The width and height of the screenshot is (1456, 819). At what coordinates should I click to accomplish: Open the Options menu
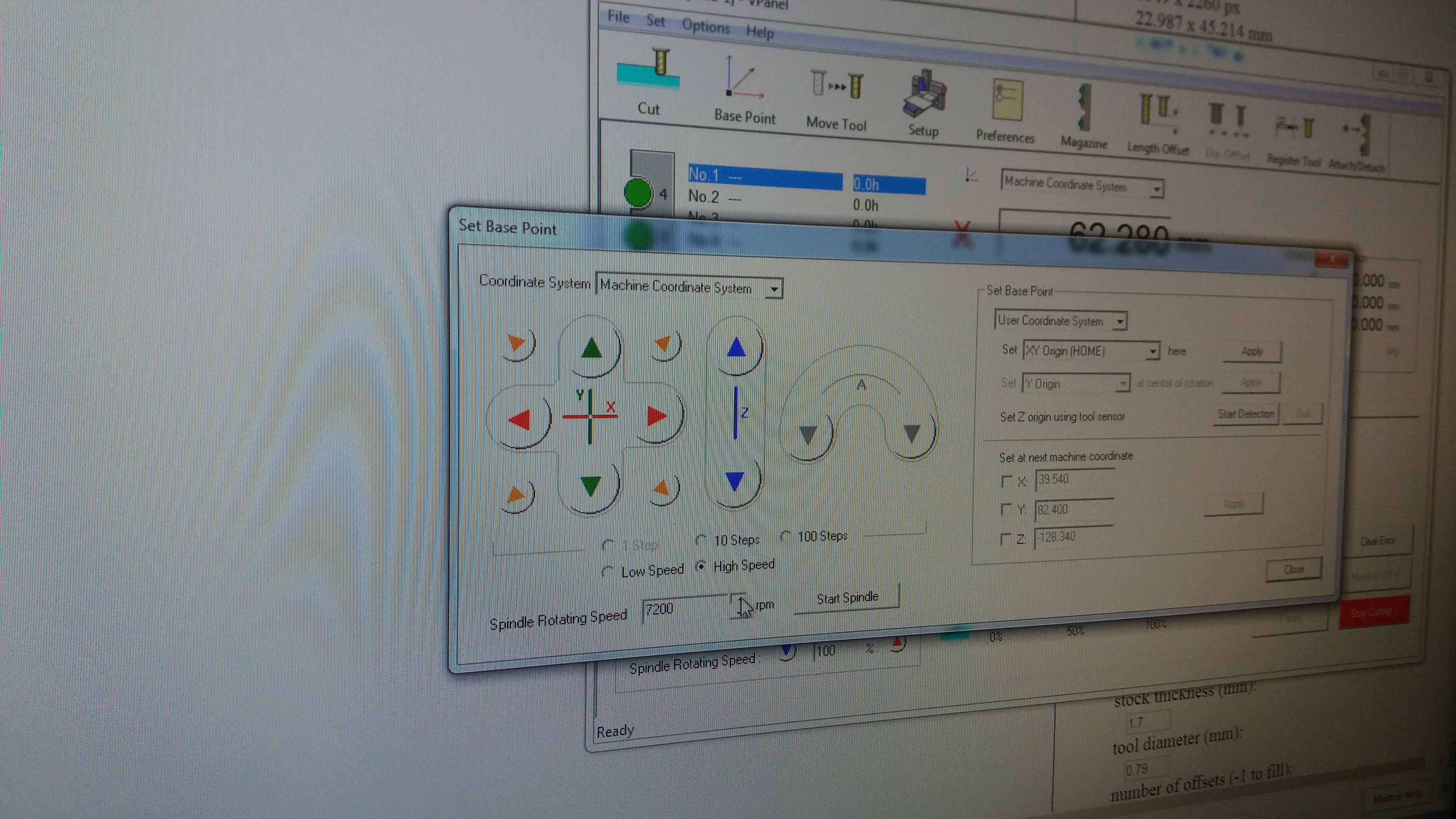tap(706, 26)
